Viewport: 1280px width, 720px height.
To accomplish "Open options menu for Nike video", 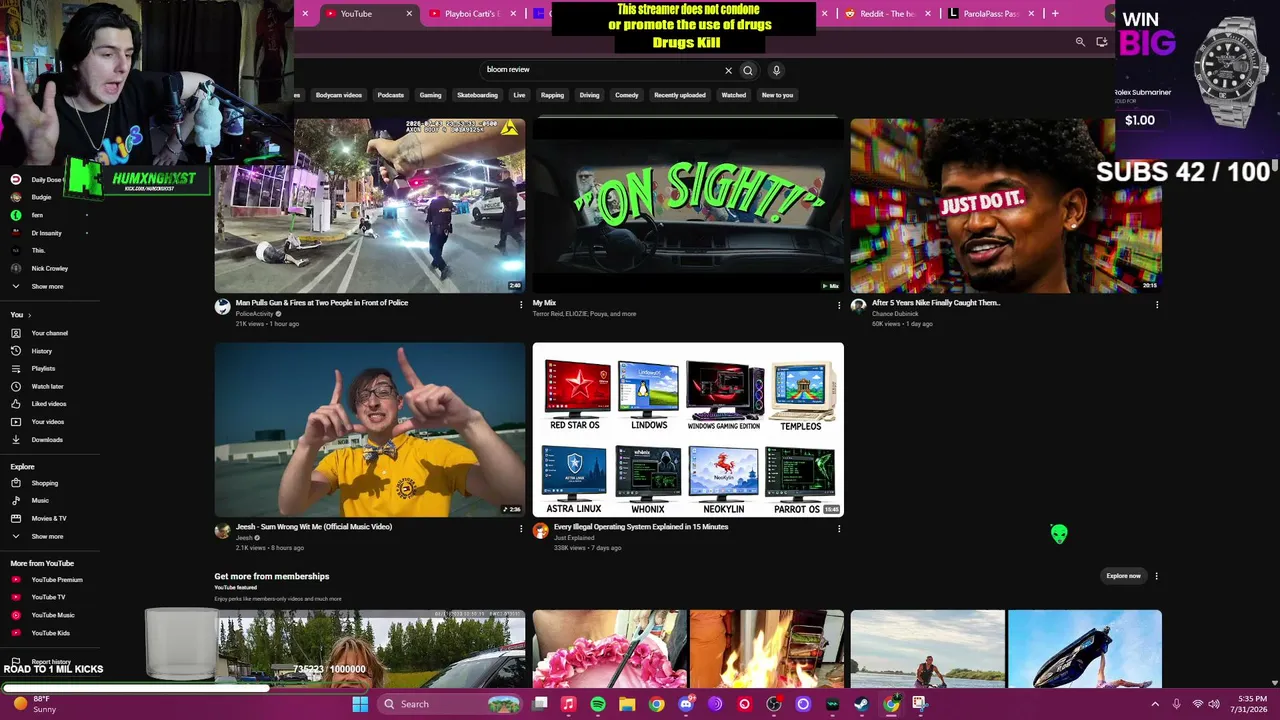I will [1157, 305].
